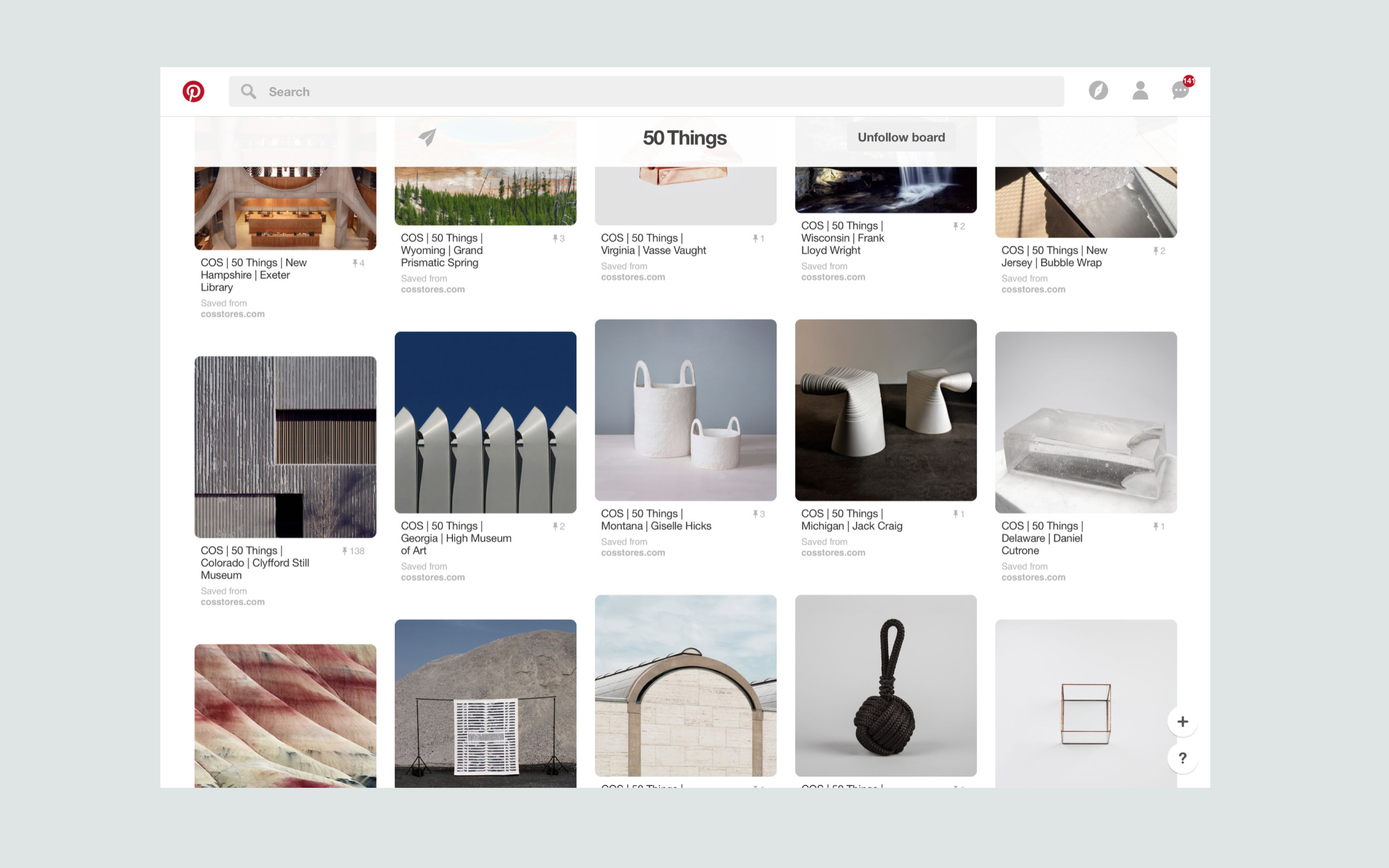The image size is (1389, 868).
Task: Open the black rope knot pin
Action: [x=885, y=685]
